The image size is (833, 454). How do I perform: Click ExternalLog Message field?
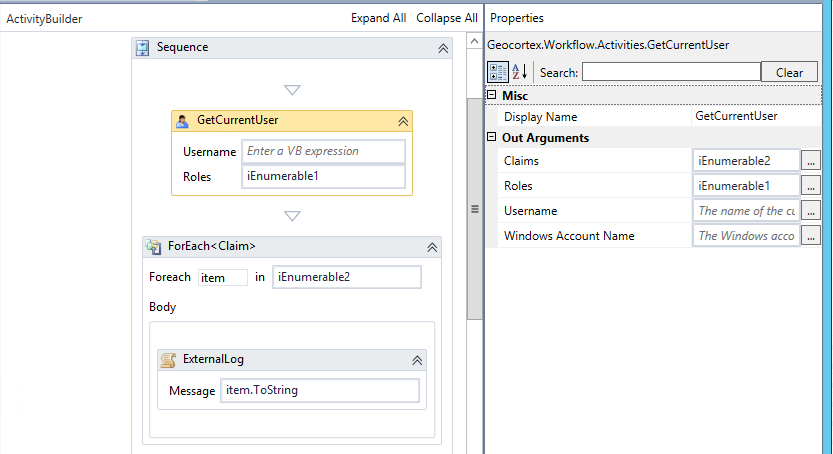[320, 390]
